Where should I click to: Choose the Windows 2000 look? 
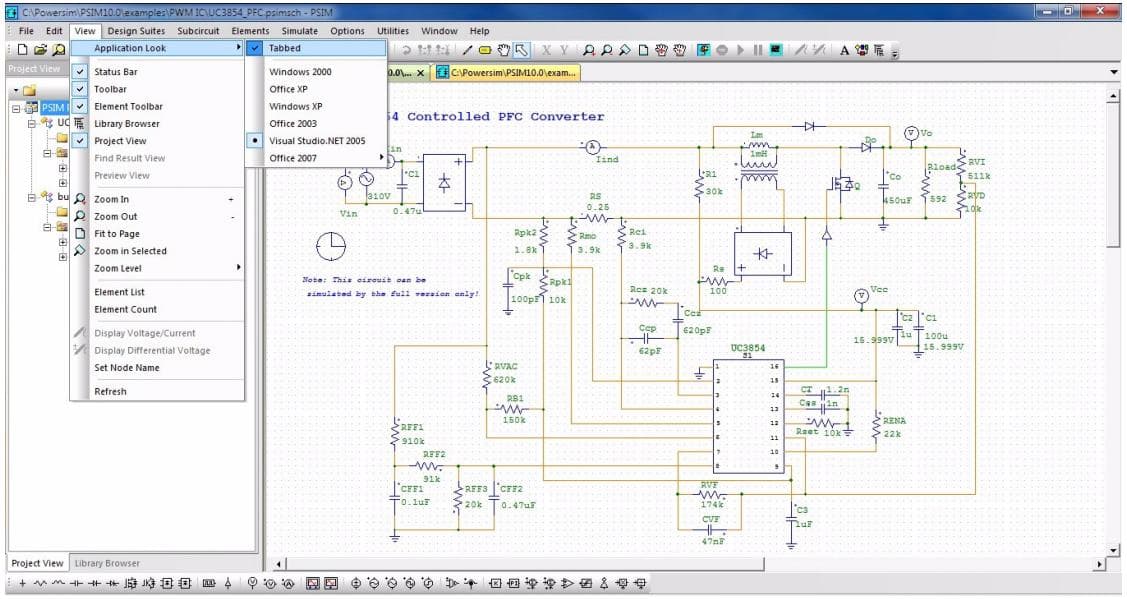(x=316, y=72)
